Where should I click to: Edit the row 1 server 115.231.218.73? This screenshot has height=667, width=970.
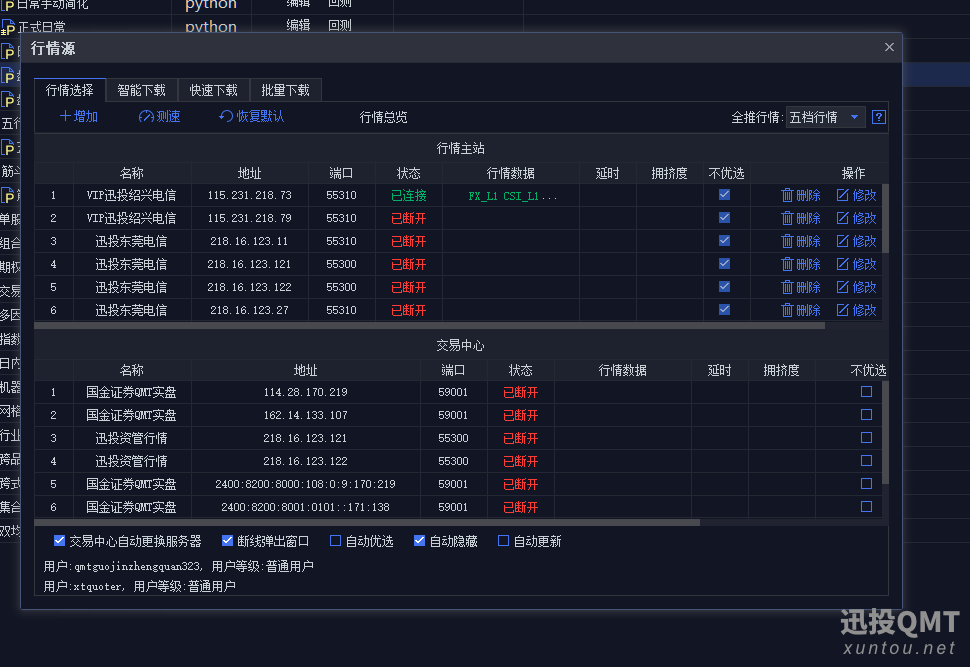[856, 196]
